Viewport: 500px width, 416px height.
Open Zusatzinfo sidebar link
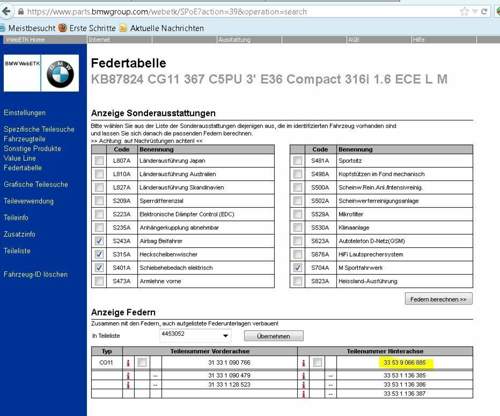(19, 234)
